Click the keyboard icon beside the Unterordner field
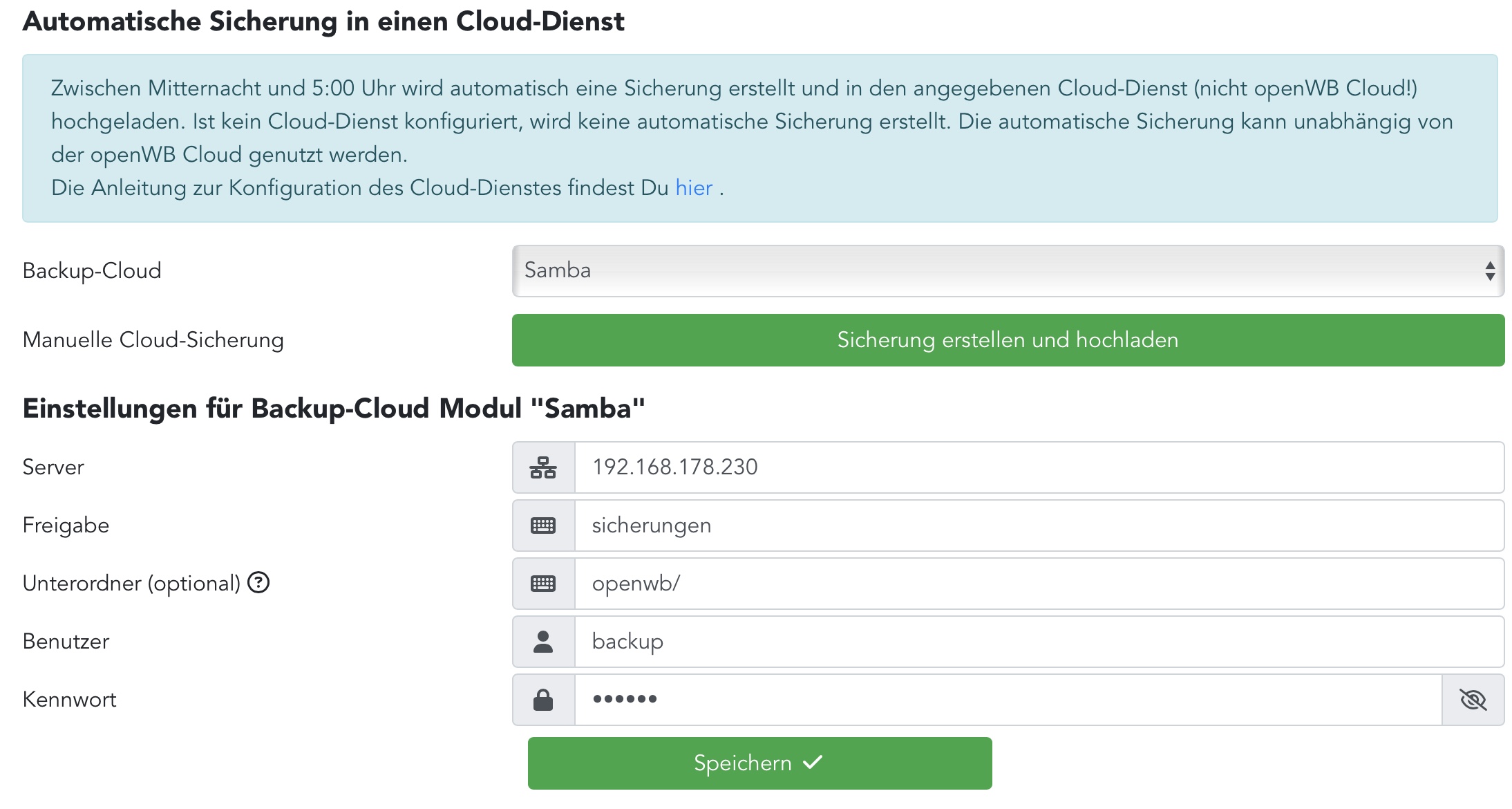1512x809 pixels. [543, 584]
